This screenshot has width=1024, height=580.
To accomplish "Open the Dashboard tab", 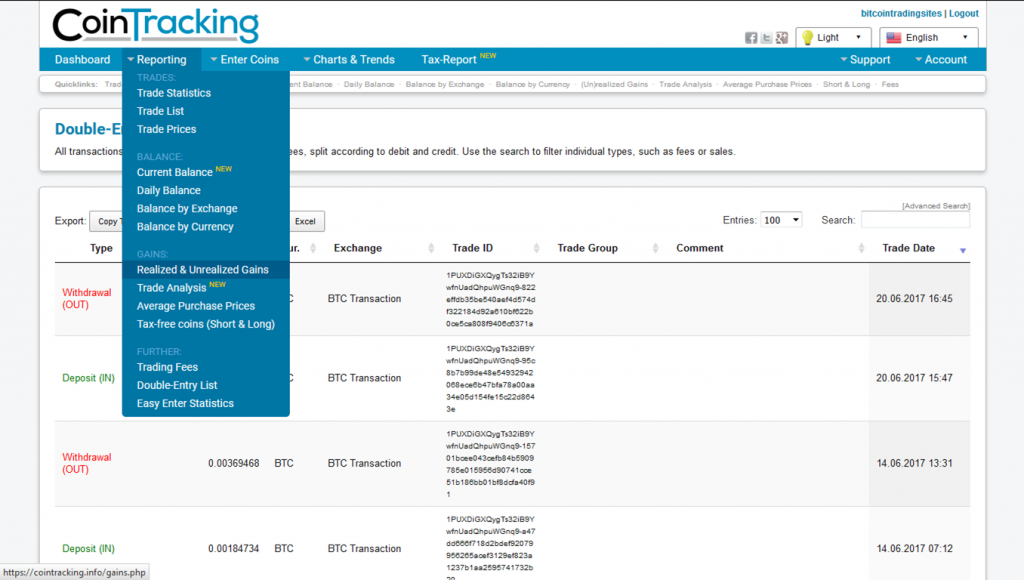I will [82, 59].
